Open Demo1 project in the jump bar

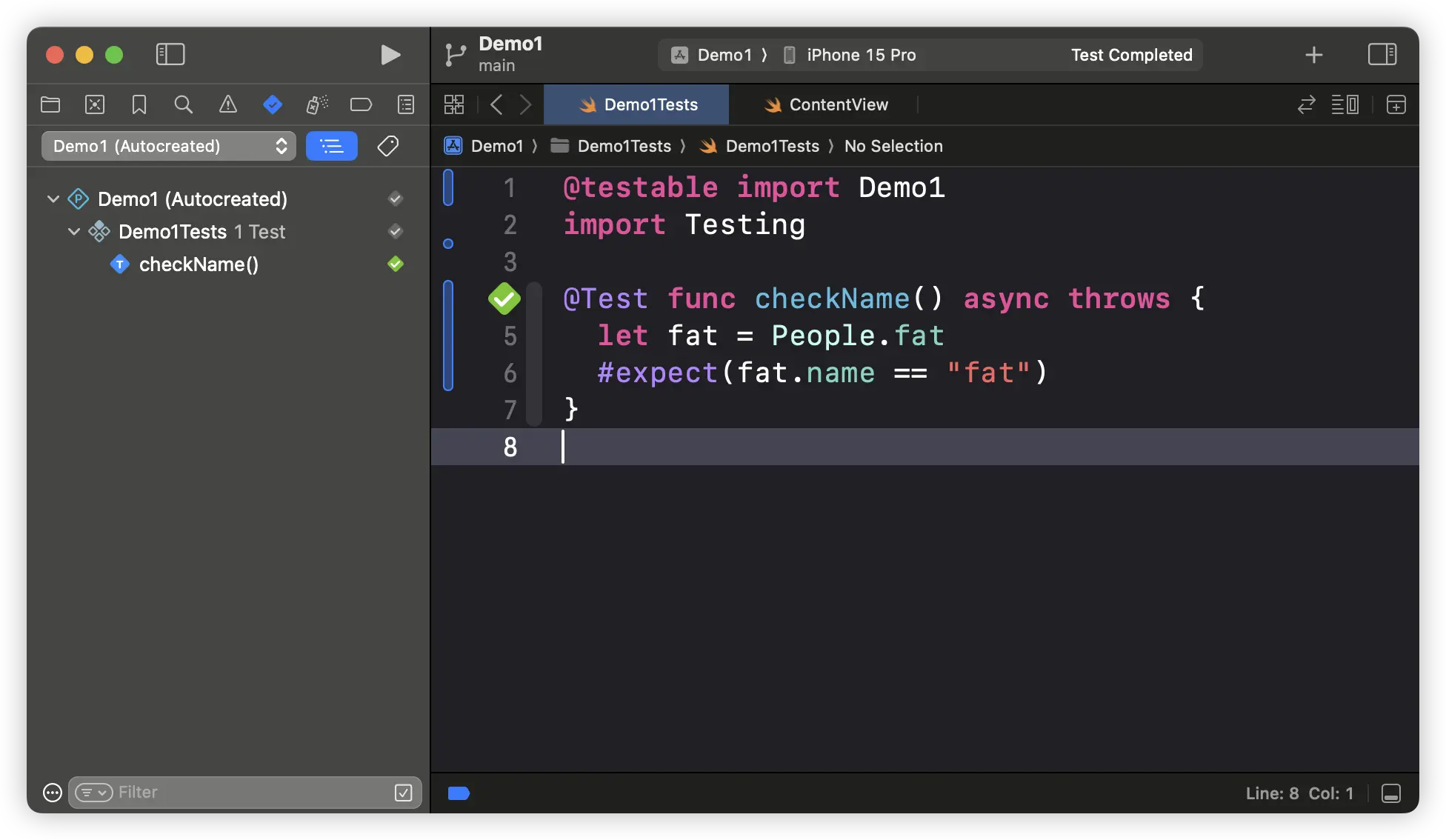point(483,146)
